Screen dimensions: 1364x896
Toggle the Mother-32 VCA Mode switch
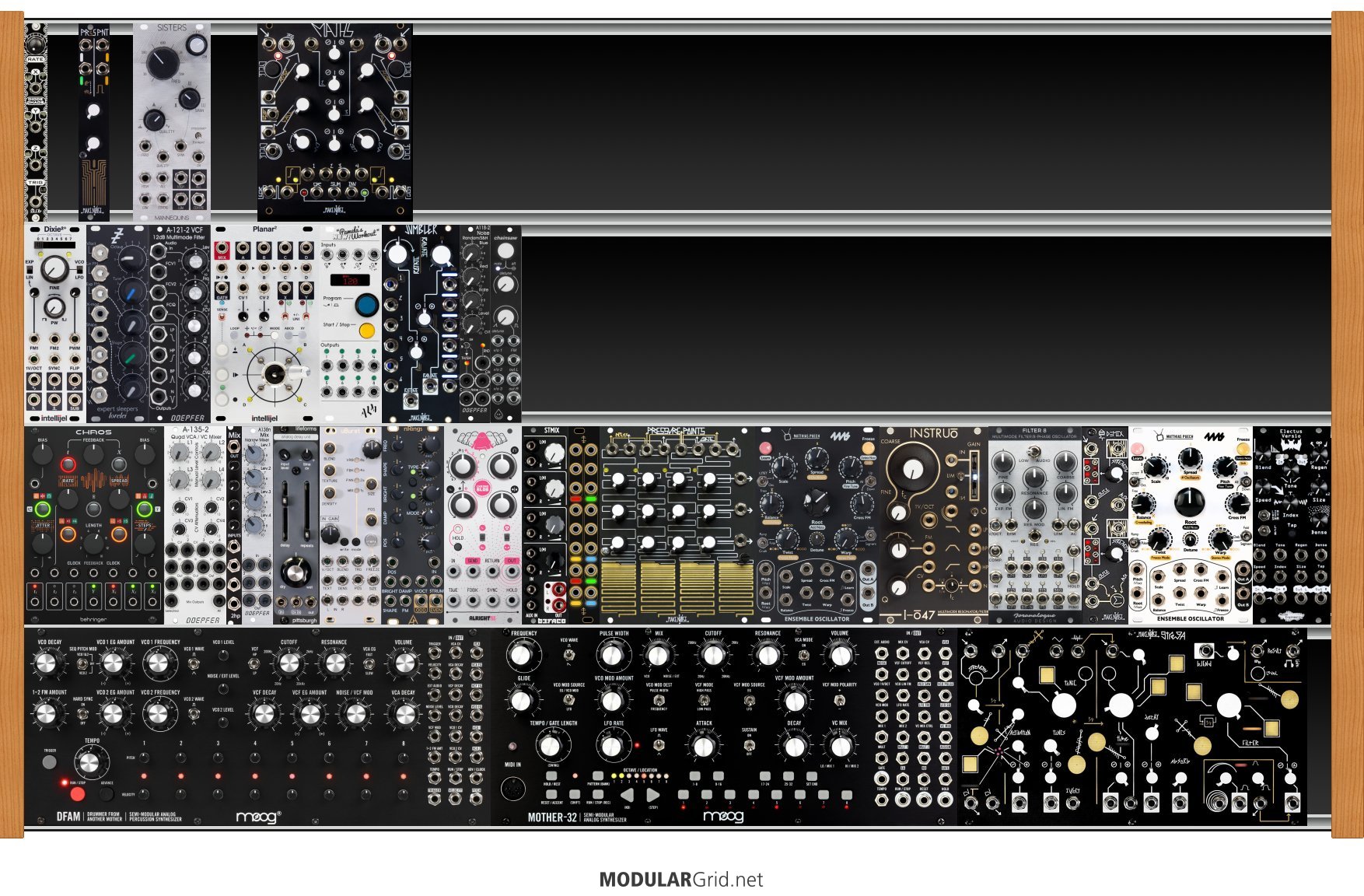pyautogui.click(x=803, y=656)
